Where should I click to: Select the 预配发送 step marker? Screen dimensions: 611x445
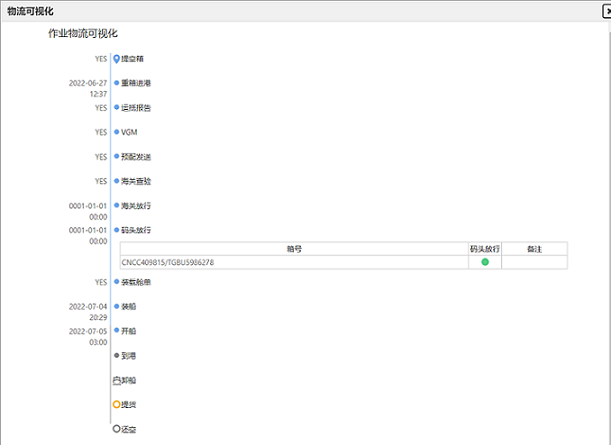[x=117, y=157]
